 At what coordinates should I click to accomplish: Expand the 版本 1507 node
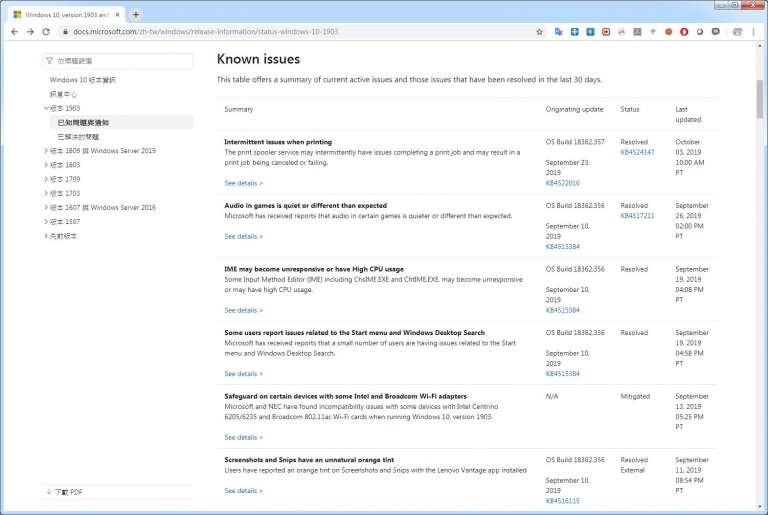pos(46,222)
